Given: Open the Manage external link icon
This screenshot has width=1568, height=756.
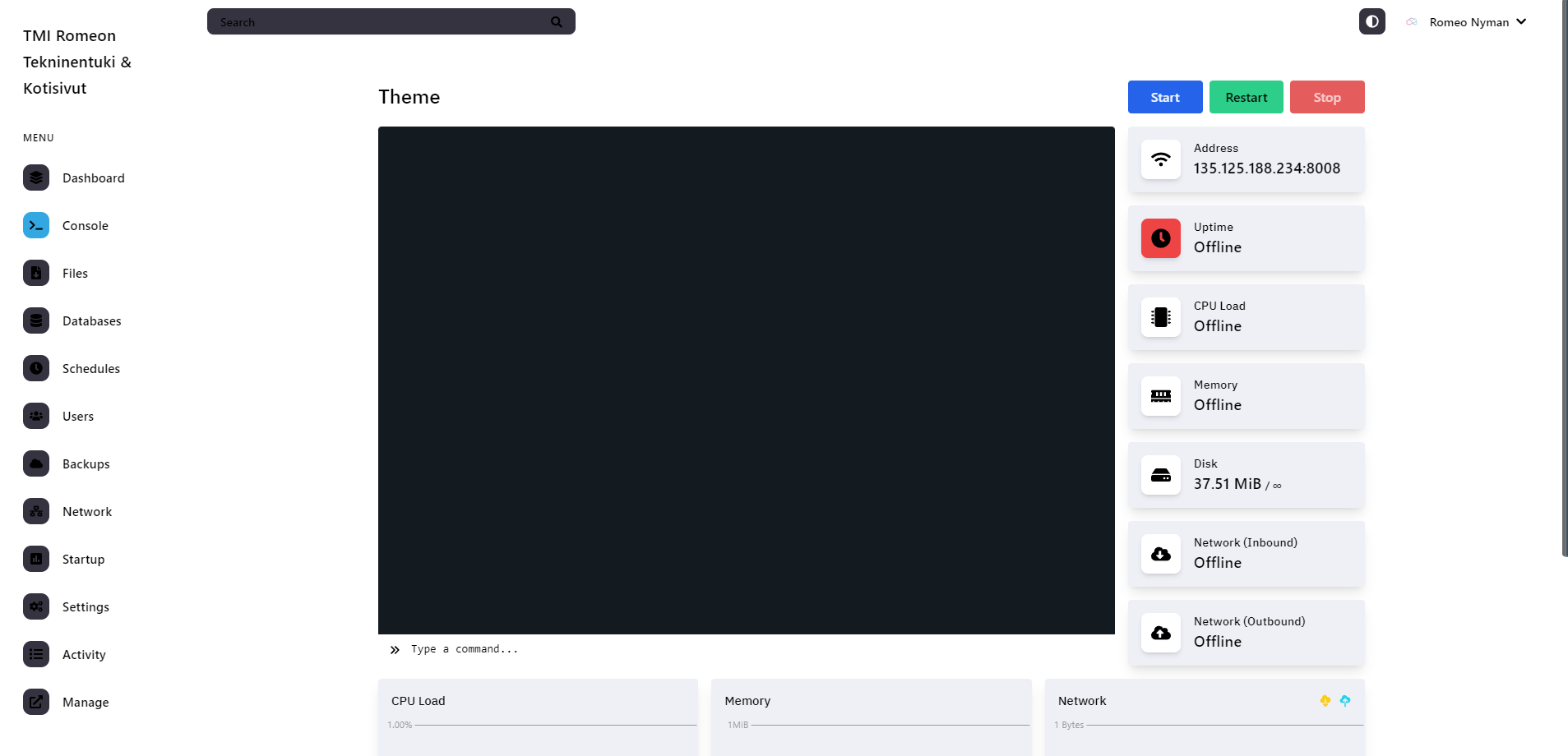Looking at the screenshot, I should point(36,702).
